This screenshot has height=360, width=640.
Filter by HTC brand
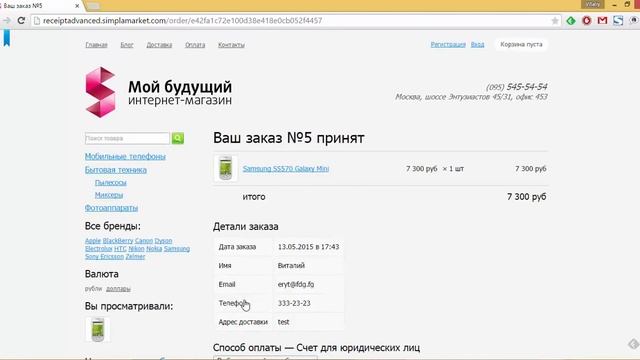click(120, 249)
